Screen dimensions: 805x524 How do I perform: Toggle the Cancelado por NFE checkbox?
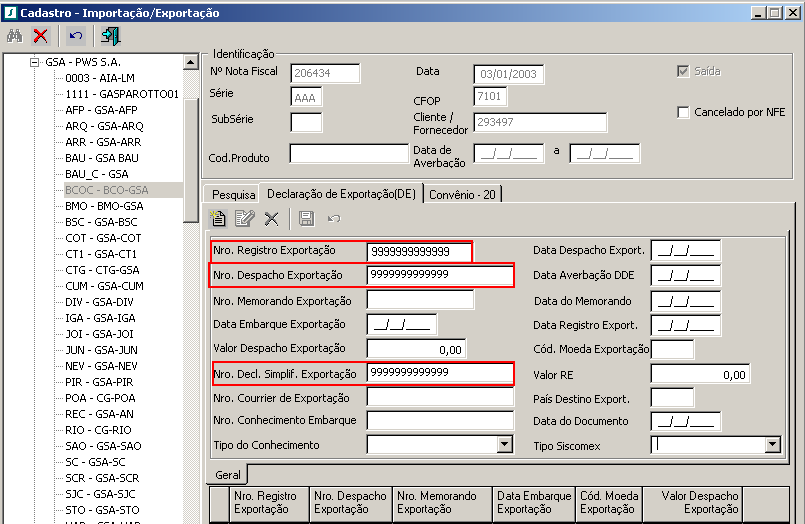(x=684, y=112)
